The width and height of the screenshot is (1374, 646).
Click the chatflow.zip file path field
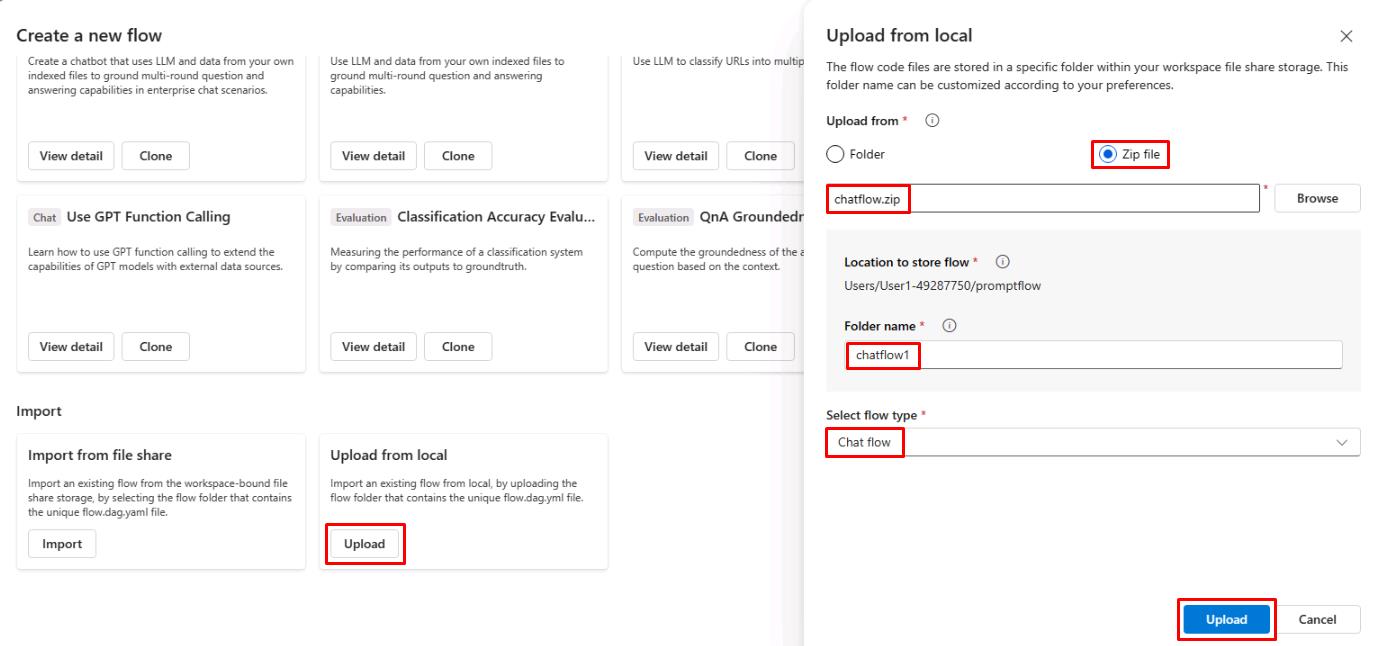[1043, 199]
